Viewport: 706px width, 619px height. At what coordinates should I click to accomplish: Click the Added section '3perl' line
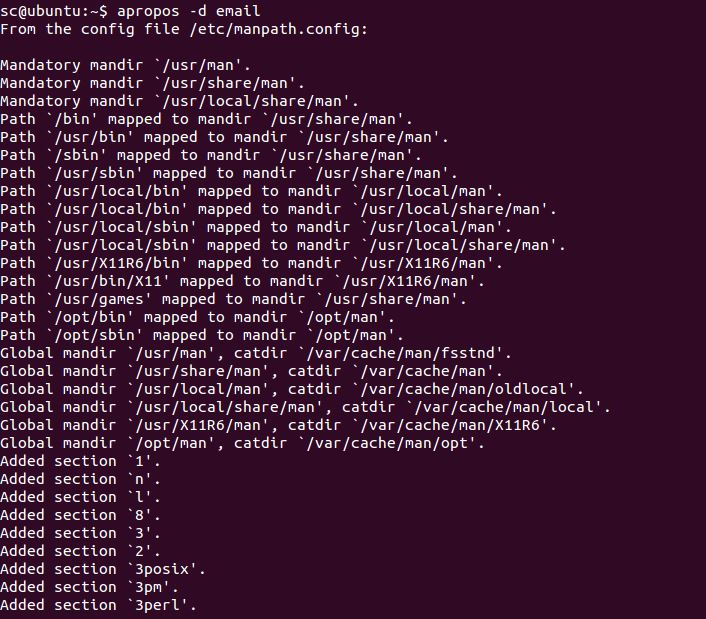(98, 605)
